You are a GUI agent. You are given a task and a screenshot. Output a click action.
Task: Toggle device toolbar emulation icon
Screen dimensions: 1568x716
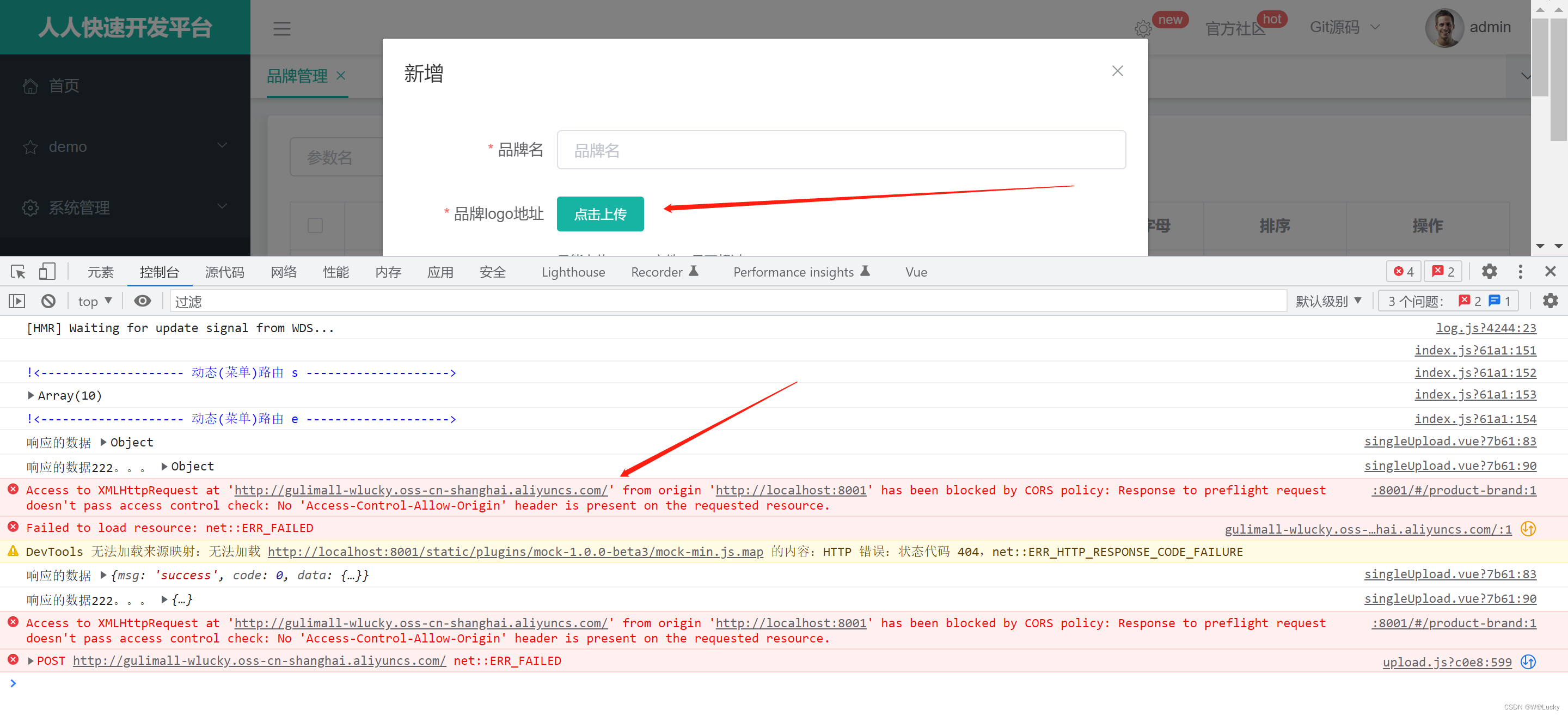[x=47, y=272]
